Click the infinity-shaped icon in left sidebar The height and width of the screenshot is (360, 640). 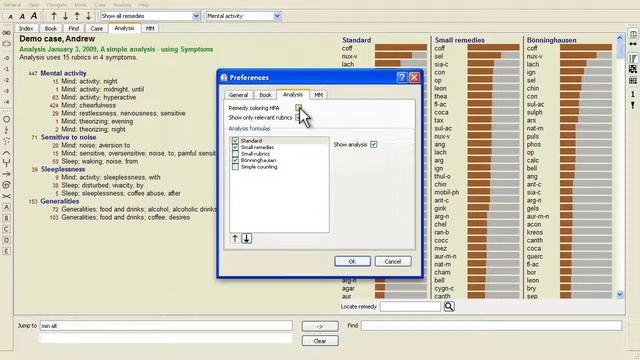coord(7,33)
